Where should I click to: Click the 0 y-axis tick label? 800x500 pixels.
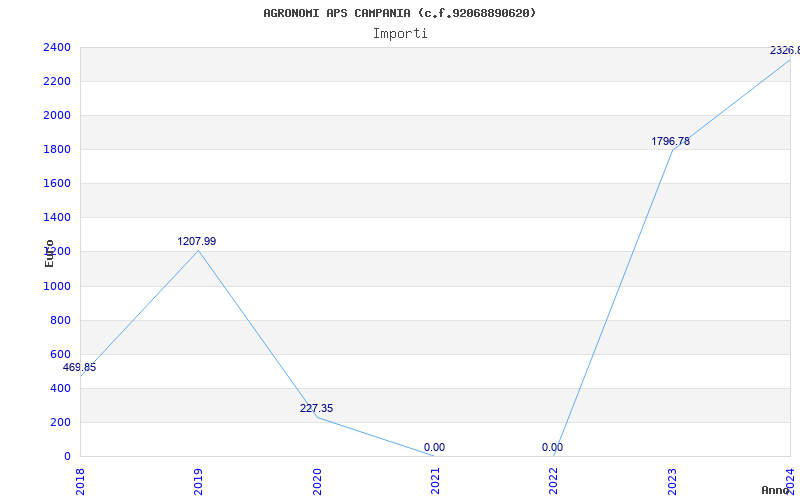[67, 457]
